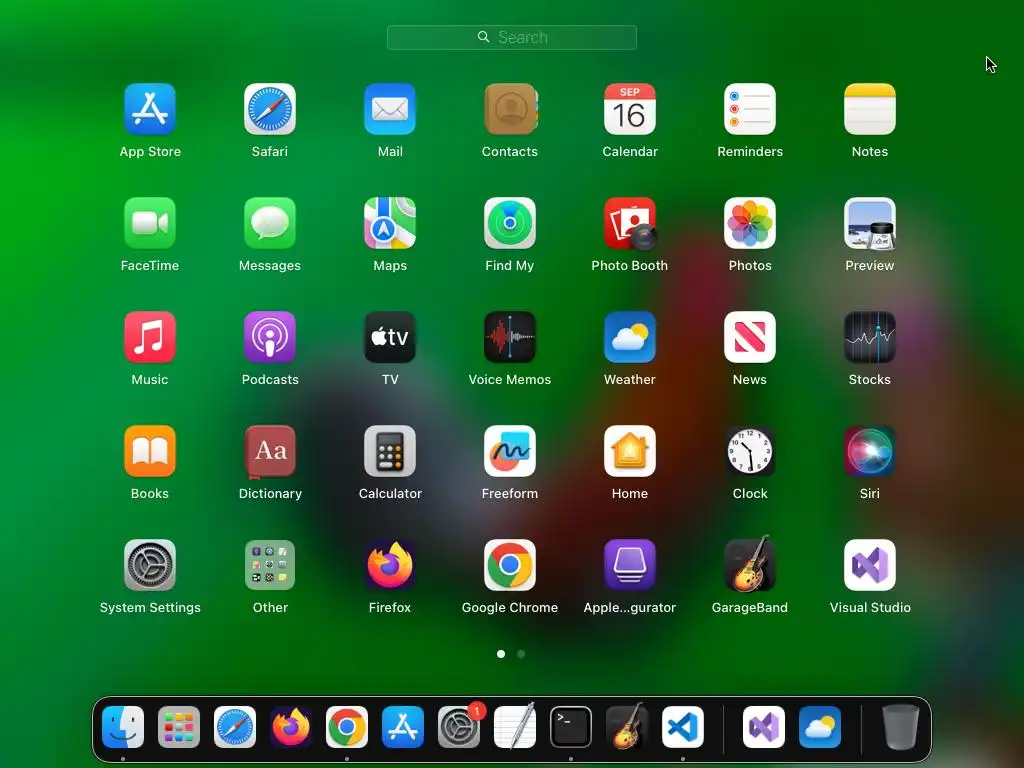
Task: Open the Podcasts app
Action: click(x=270, y=337)
